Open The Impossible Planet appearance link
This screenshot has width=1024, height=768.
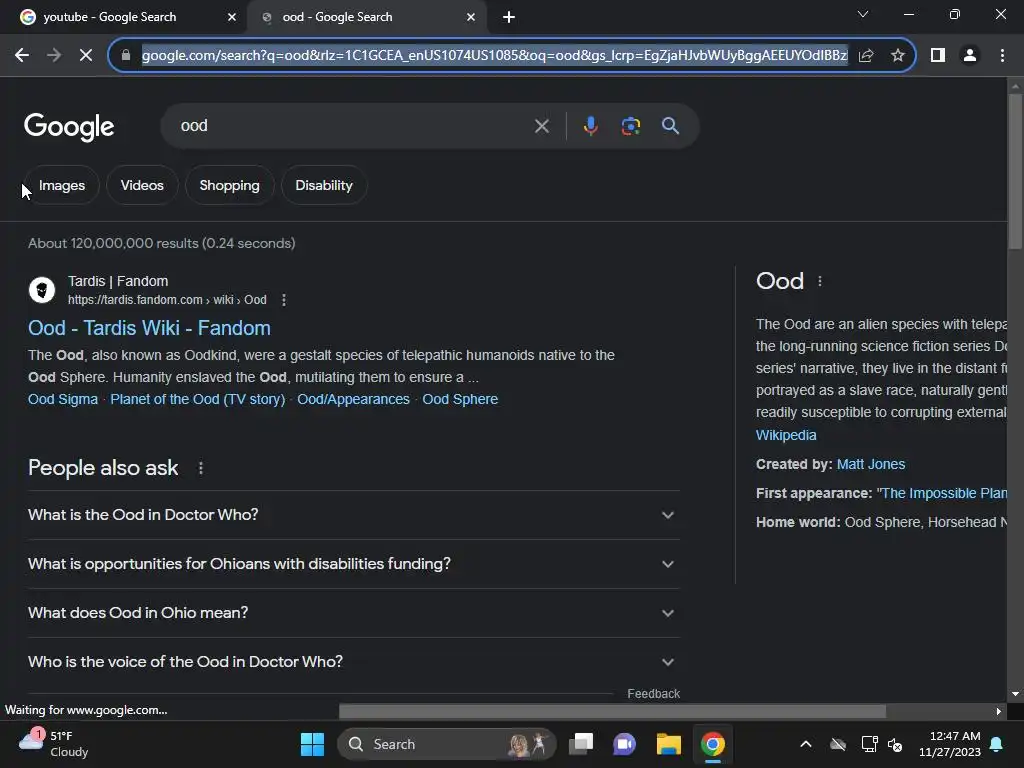pos(944,493)
